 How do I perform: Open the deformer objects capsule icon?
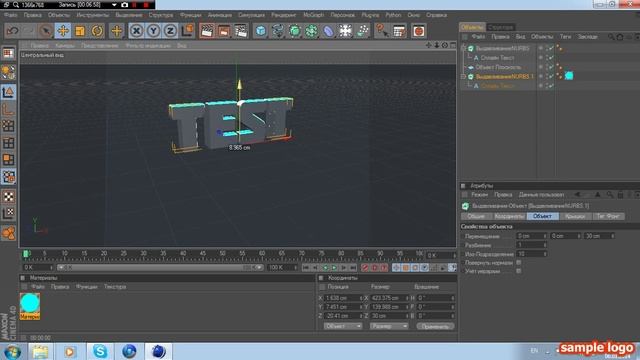point(329,31)
